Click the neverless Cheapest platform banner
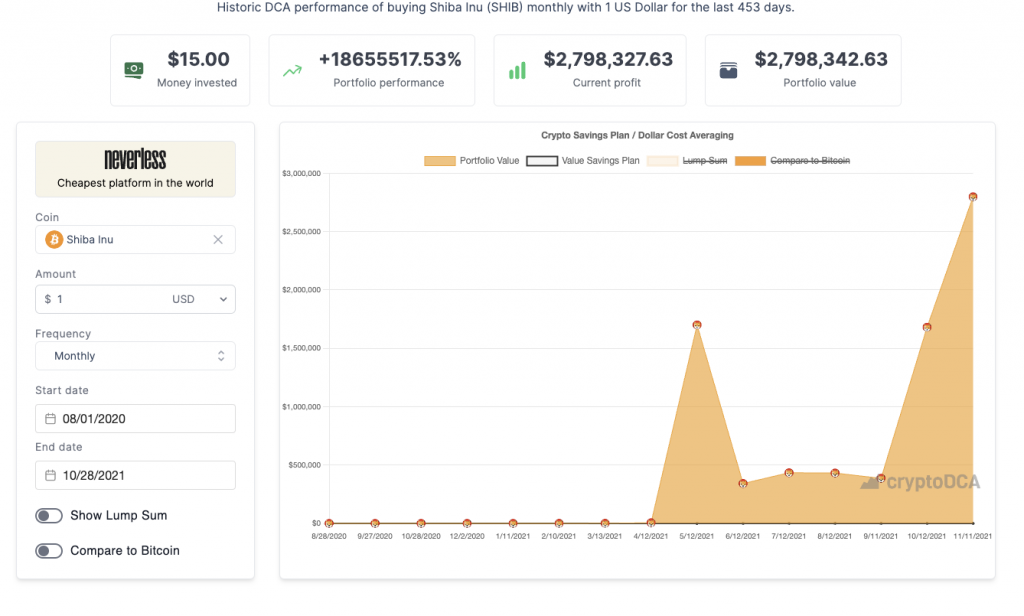The height and width of the screenshot is (616, 1024). [135, 169]
